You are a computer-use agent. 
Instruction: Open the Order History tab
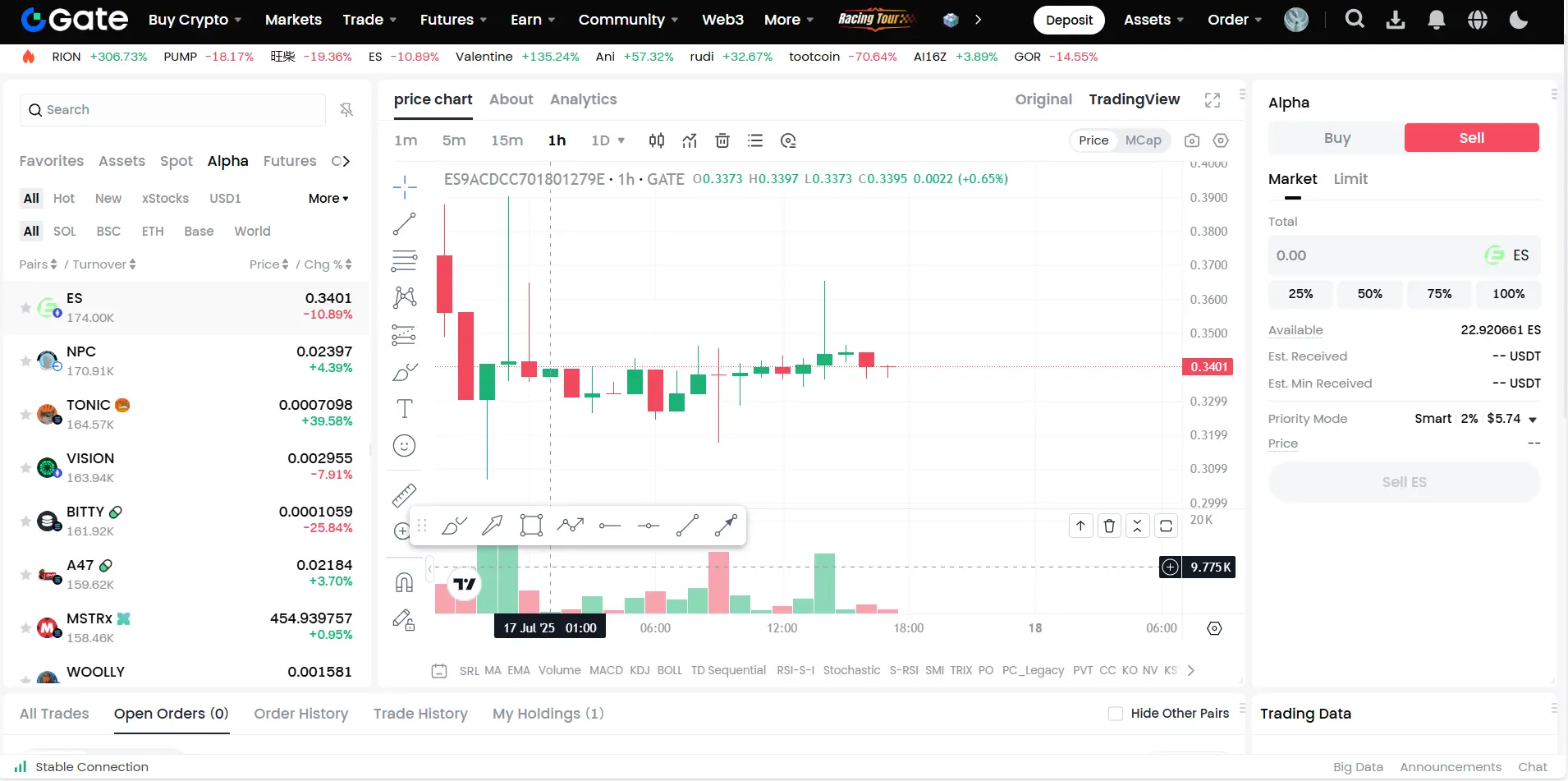(x=300, y=714)
